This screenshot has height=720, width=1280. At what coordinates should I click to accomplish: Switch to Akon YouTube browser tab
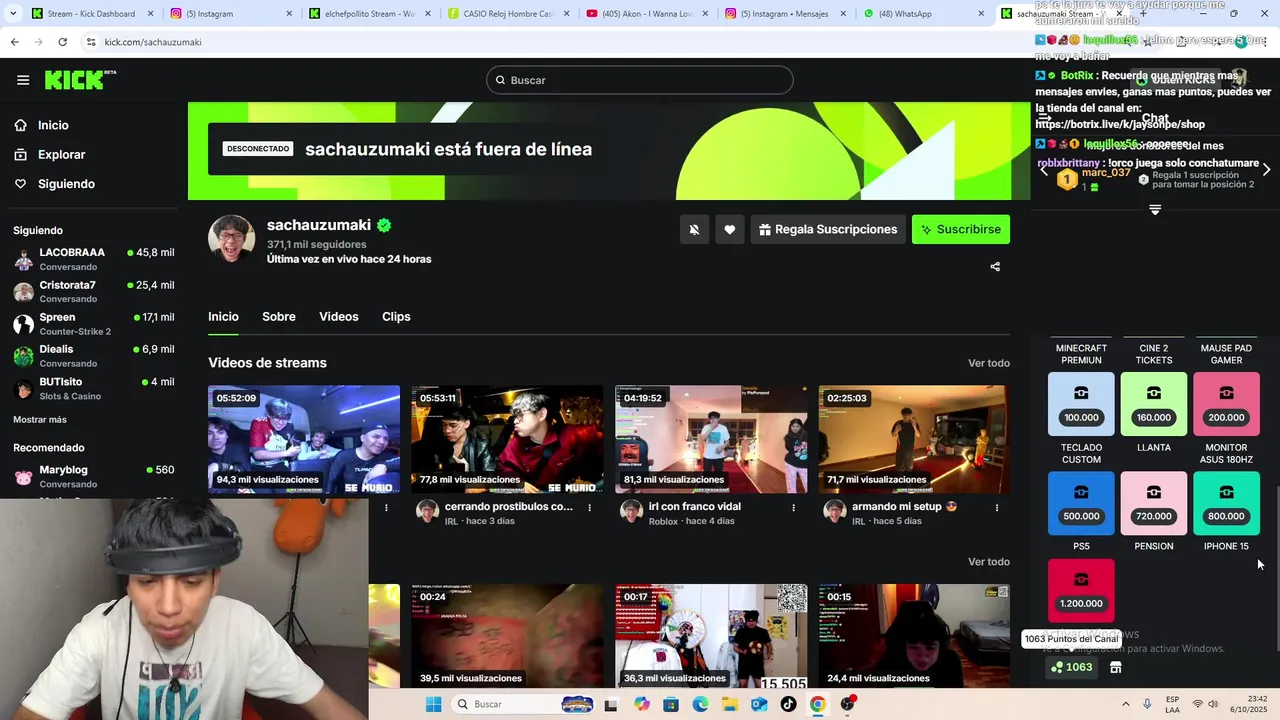click(645, 14)
